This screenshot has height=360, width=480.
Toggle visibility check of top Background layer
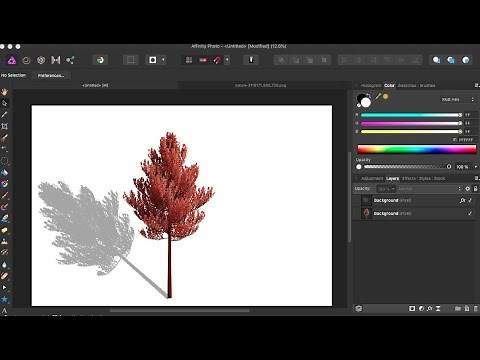tap(470, 200)
